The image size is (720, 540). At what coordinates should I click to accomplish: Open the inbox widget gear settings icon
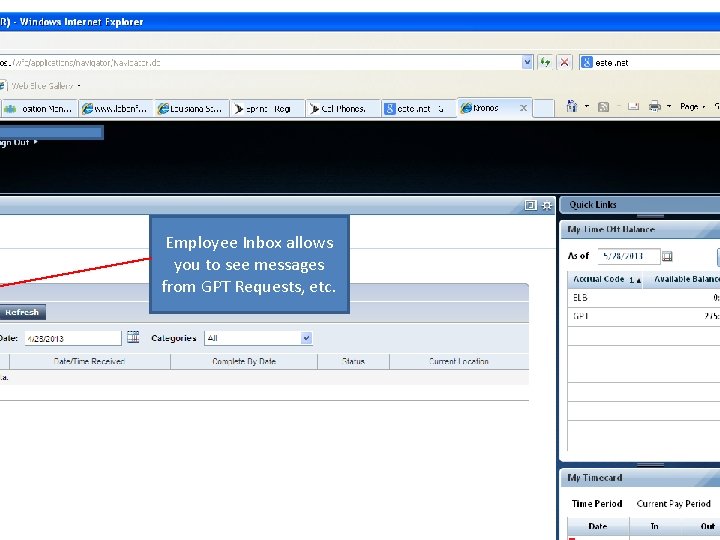tap(546, 205)
